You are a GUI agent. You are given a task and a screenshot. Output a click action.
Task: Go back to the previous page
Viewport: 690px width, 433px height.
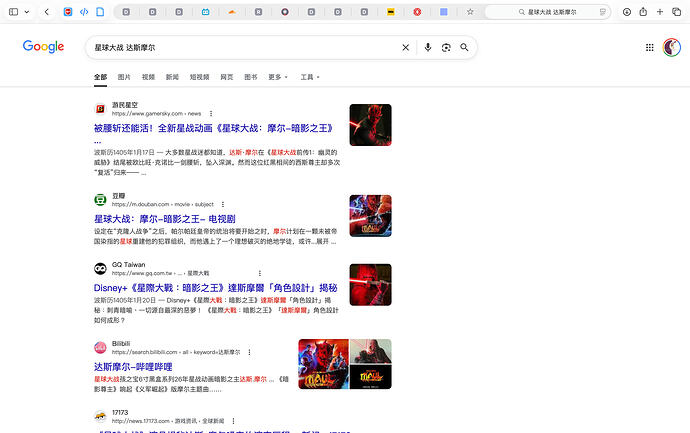coord(47,12)
